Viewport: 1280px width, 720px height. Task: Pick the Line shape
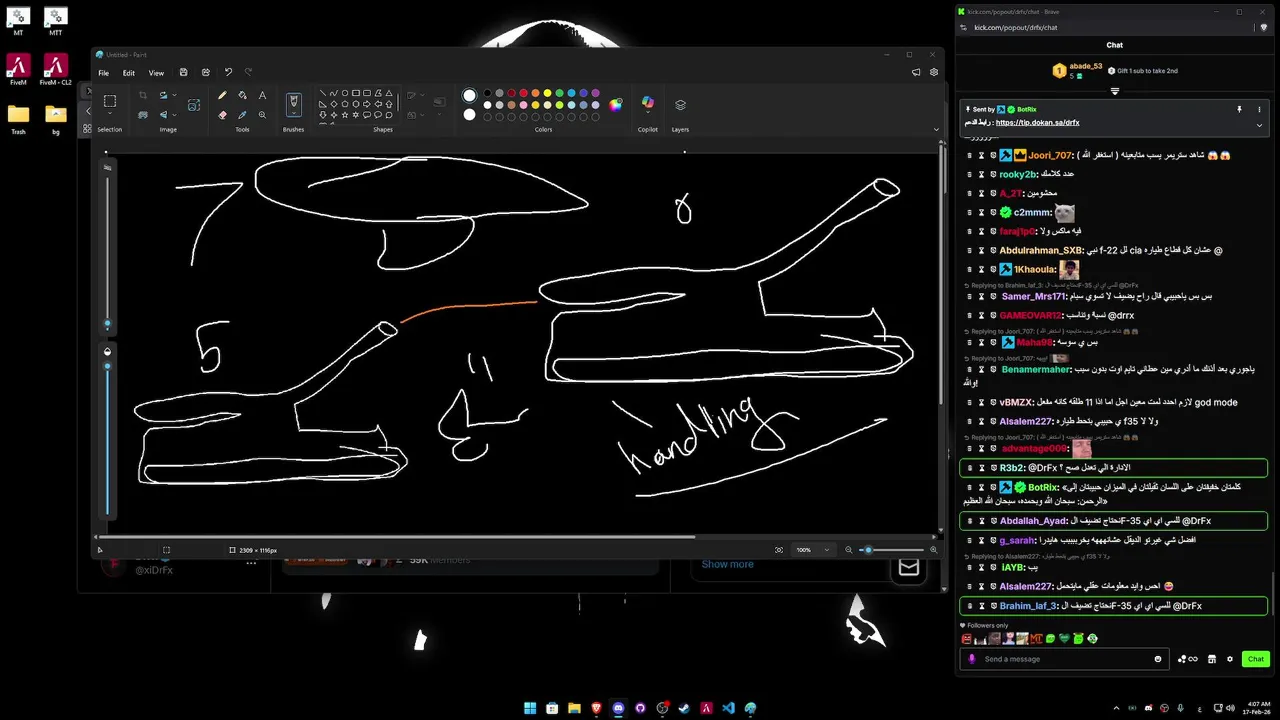pyautogui.click(x=323, y=93)
